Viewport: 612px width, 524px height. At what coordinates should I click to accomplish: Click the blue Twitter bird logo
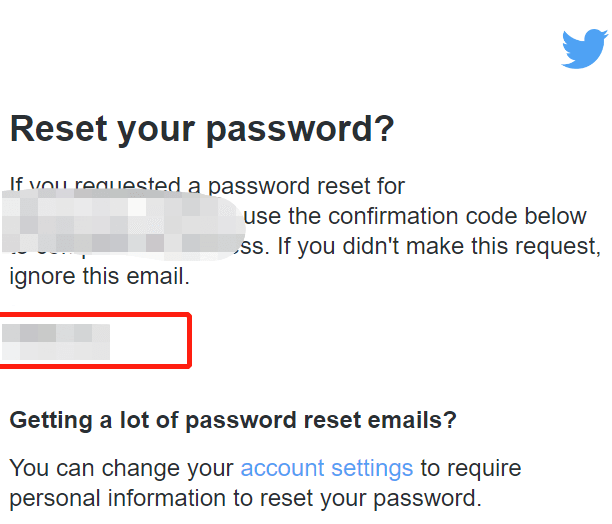point(584,48)
